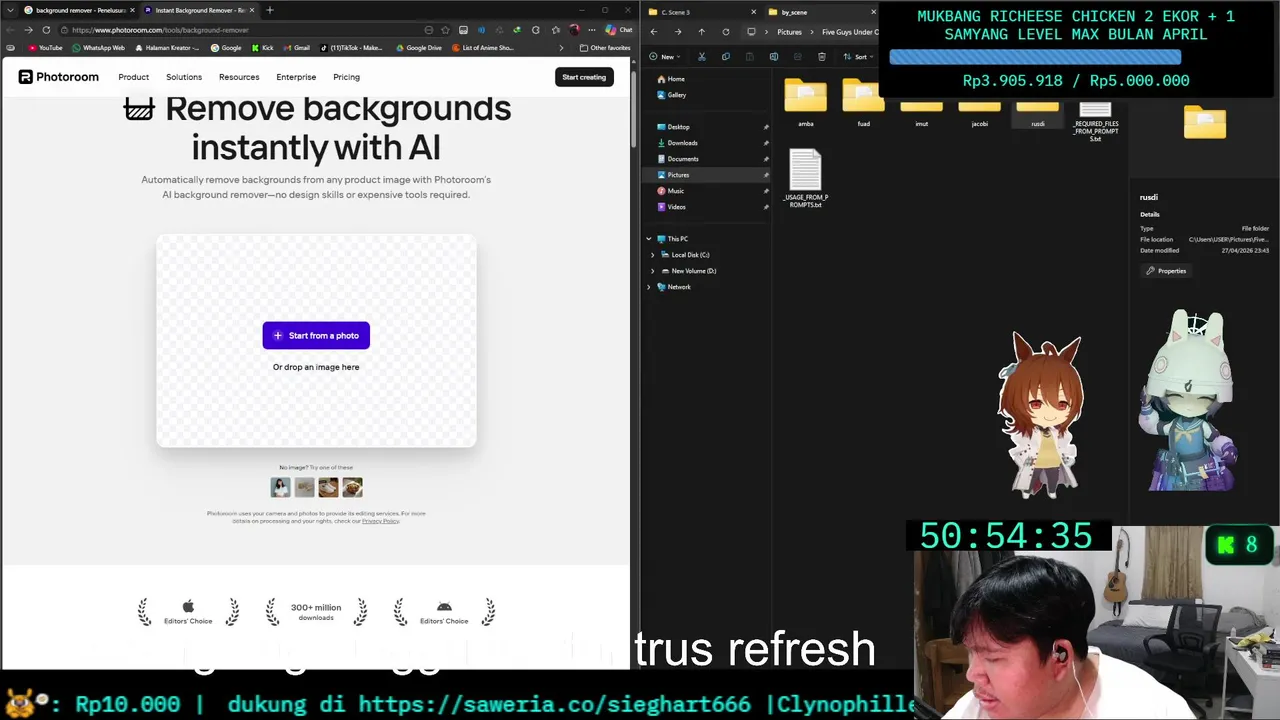Open the Privacy Policy link
1280x720 pixels.
(x=380, y=521)
